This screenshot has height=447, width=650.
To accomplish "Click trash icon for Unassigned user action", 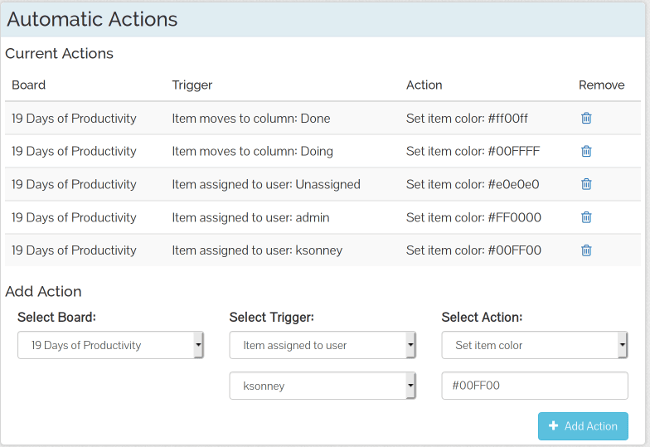I will (x=586, y=184).
